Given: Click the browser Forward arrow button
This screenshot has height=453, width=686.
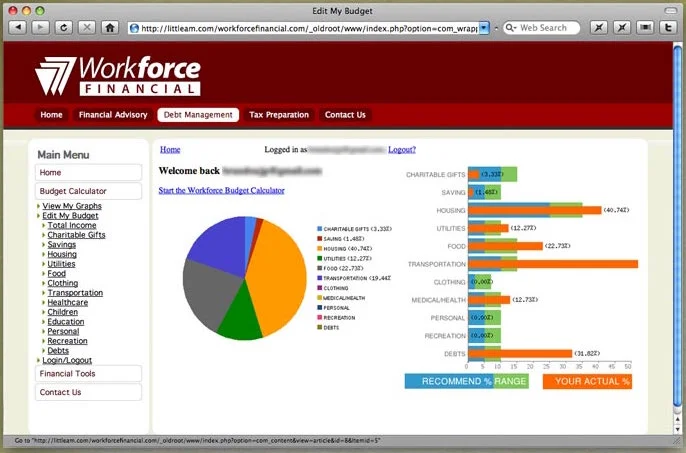Looking at the screenshot, I should pos(40,28).
